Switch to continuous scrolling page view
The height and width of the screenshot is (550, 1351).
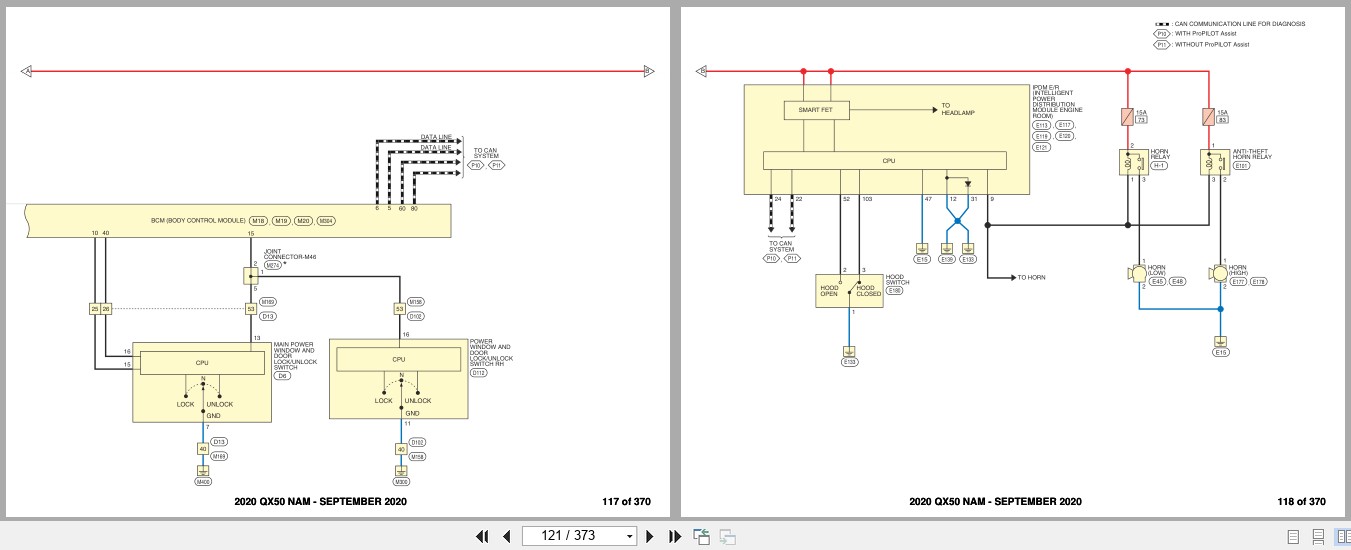[1318, 537]
